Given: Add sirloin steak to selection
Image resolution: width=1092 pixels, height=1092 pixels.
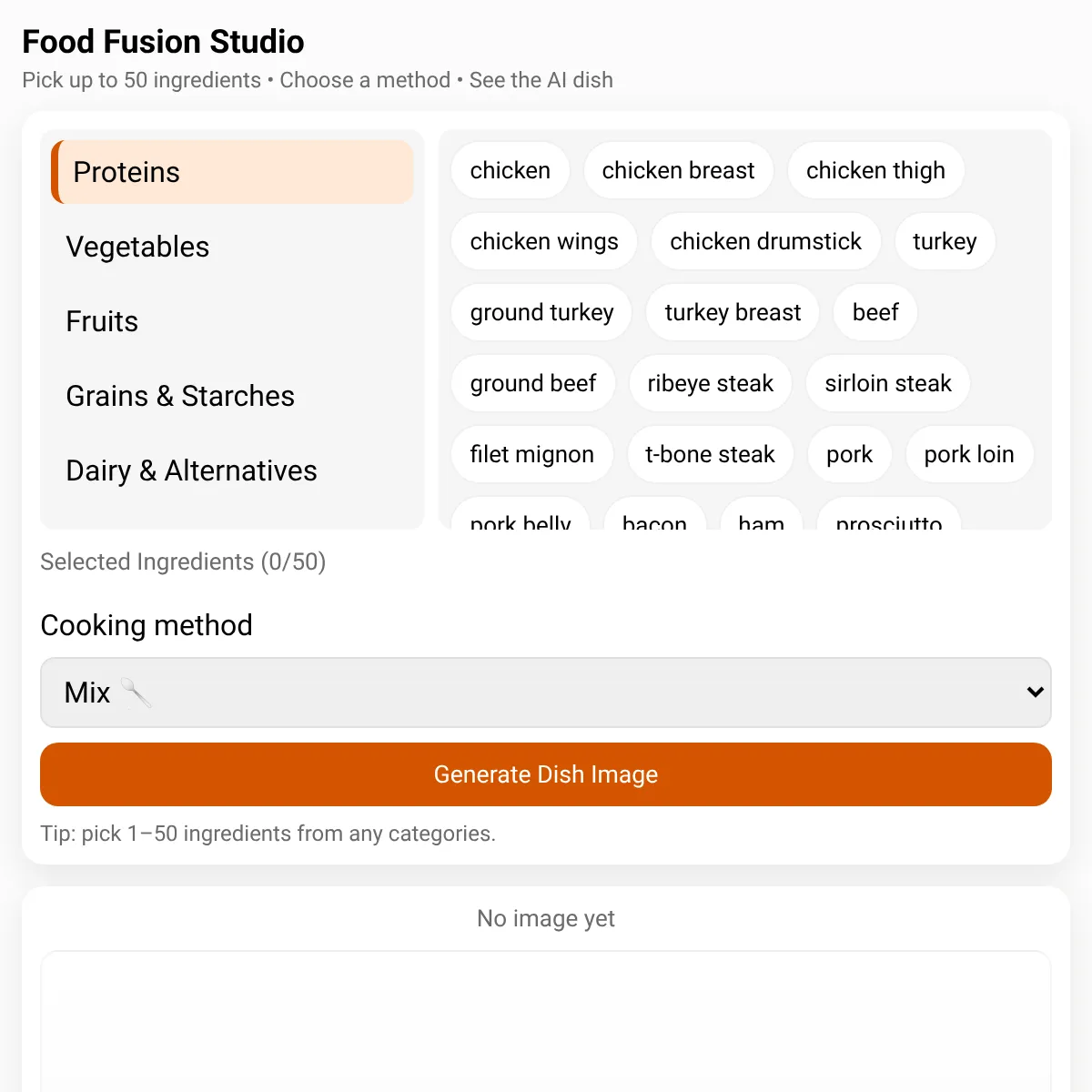Looking at the screenshot, I should click(888, 383).
